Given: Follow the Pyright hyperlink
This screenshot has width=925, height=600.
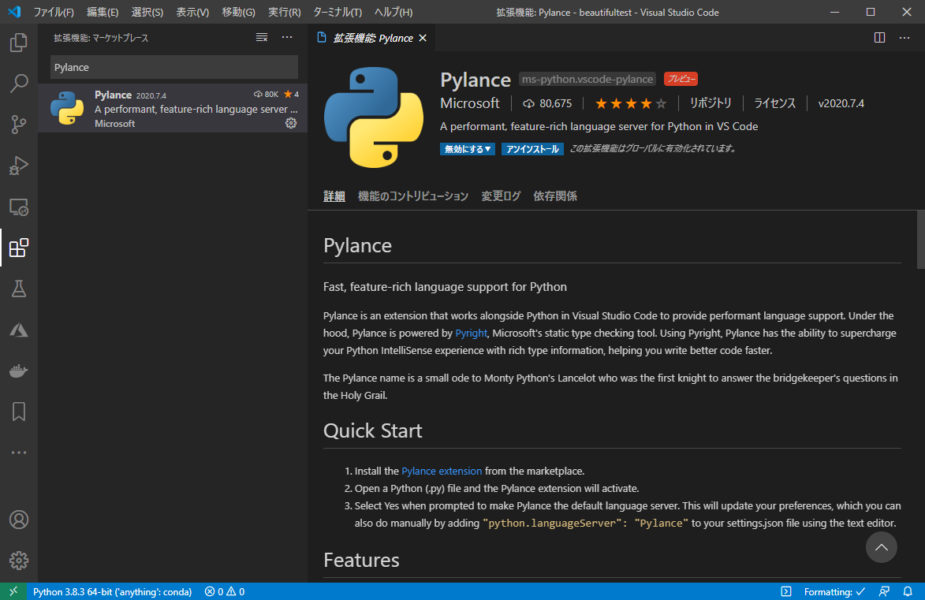Looking at the screenshot, I should coord(471,333).
